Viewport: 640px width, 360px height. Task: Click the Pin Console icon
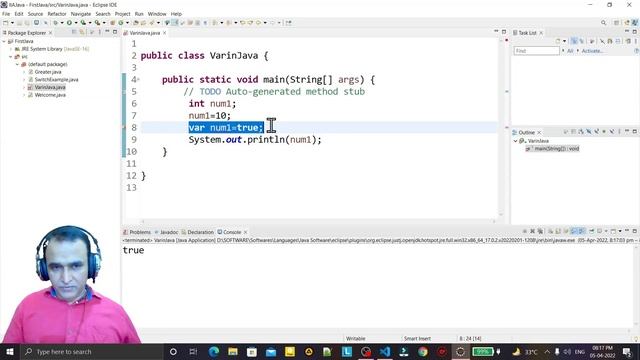coord(592,231)
